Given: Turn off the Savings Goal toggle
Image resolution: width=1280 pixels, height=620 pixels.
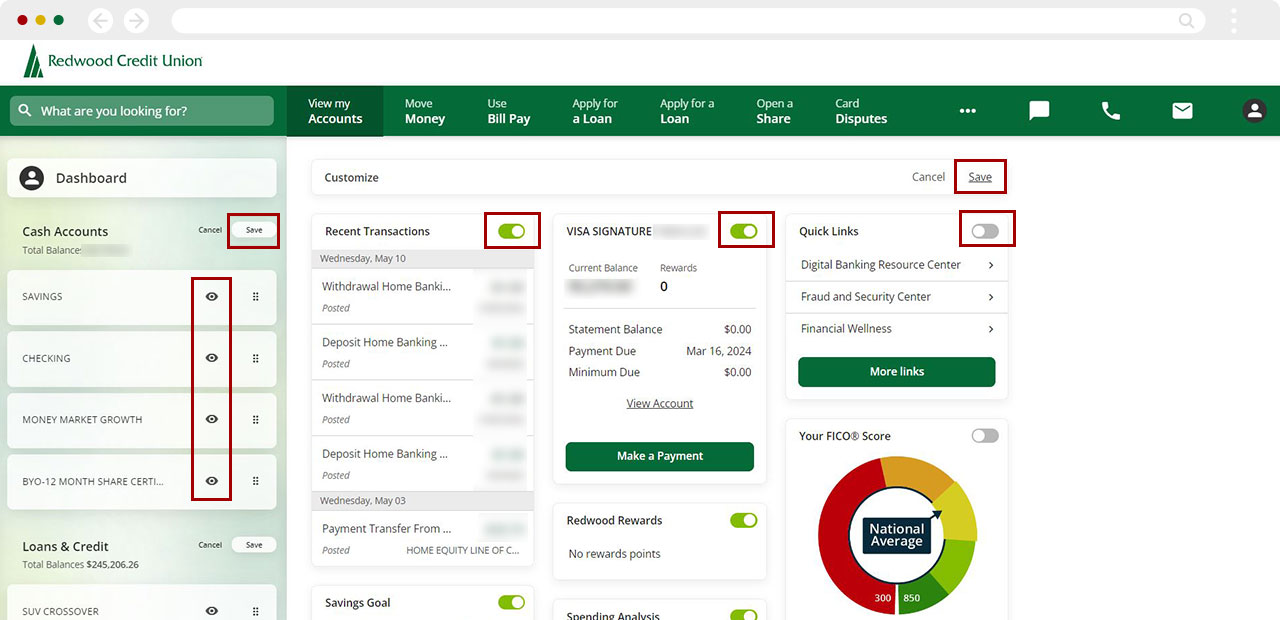Looking at the screenshot, I should 511,602.
